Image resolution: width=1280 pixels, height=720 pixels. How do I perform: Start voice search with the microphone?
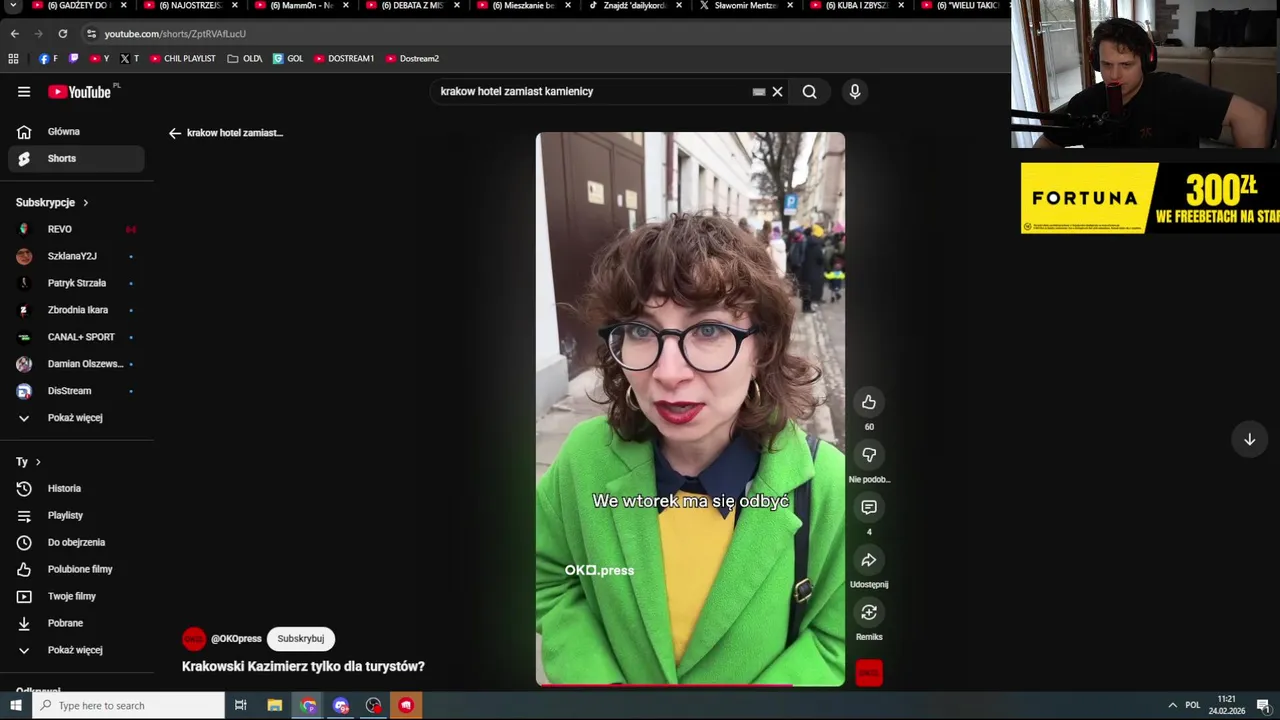click(855, 92)
